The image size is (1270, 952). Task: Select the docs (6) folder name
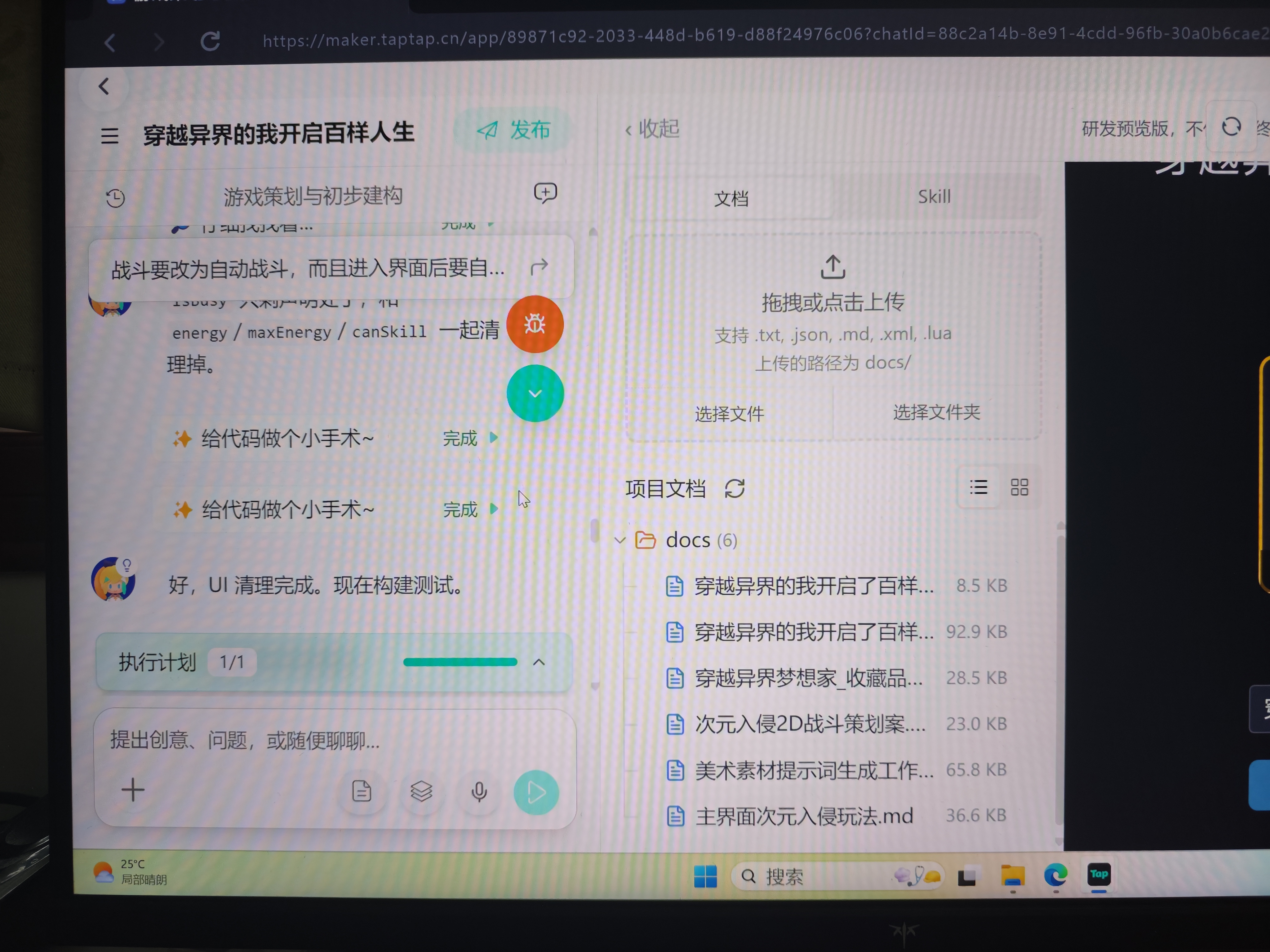[701, 540]
